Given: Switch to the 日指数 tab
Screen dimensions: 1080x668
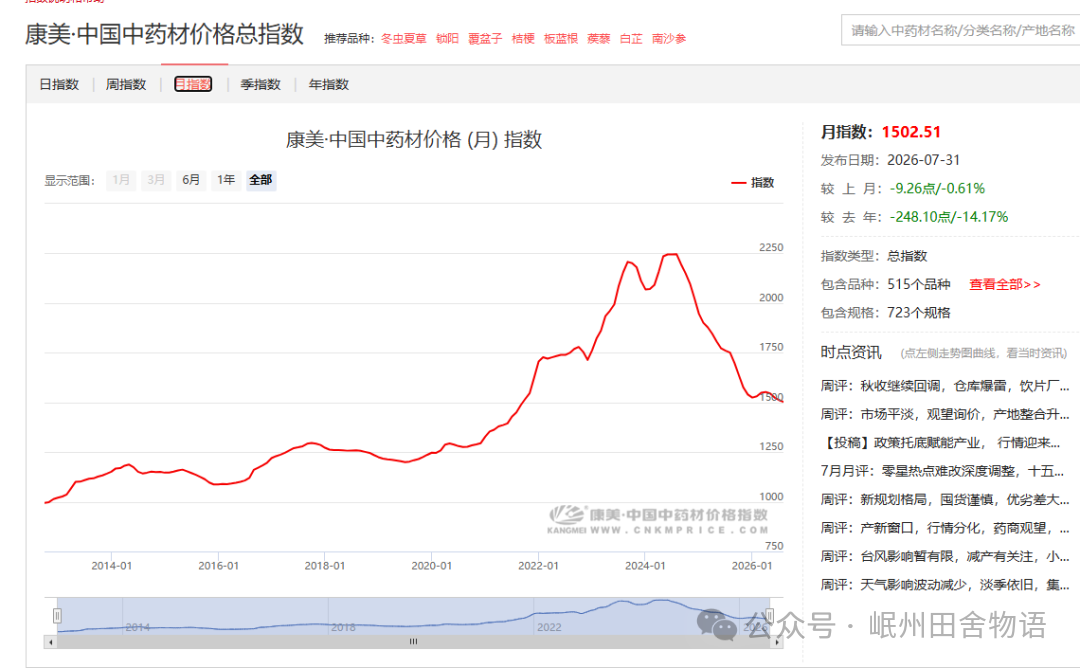Looking at the screenshot, I should pos(59,85).
